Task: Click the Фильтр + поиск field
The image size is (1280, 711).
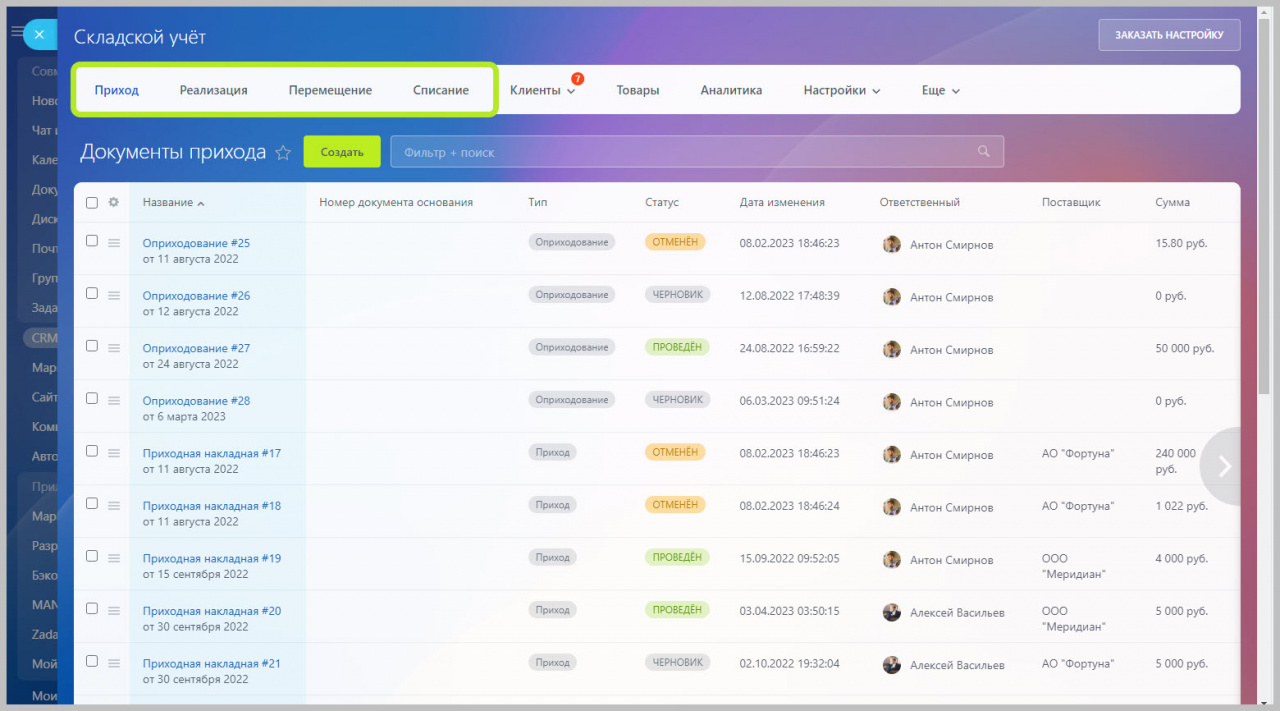Action: click(x=697, y=152)
